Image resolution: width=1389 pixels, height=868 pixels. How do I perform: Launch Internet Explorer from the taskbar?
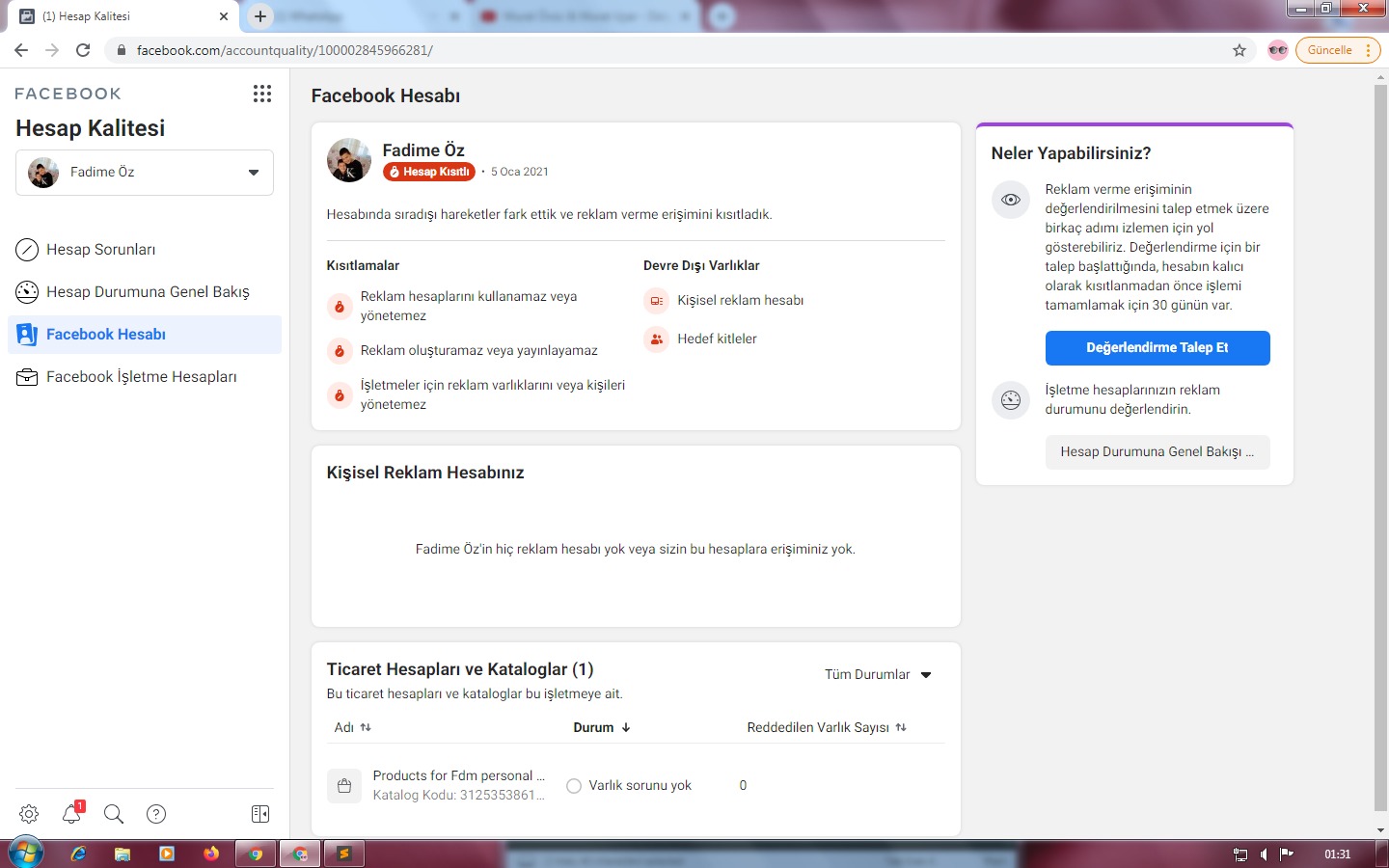(78, 854)
